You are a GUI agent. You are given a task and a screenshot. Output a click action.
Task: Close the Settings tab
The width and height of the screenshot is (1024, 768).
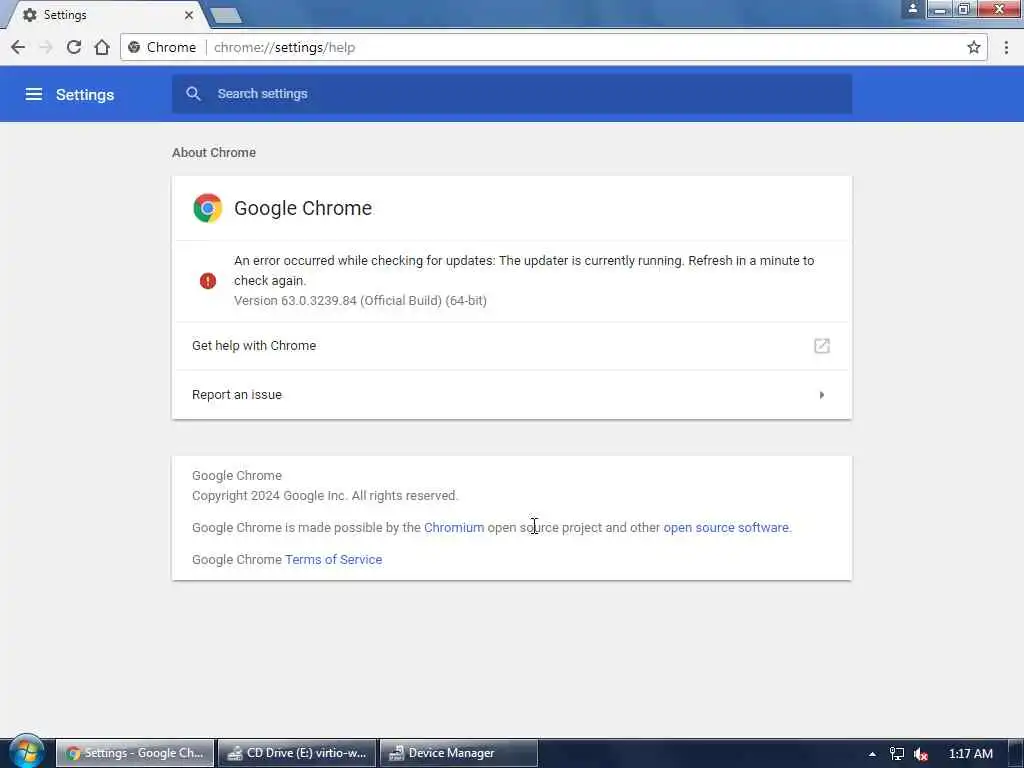point(189,14)
